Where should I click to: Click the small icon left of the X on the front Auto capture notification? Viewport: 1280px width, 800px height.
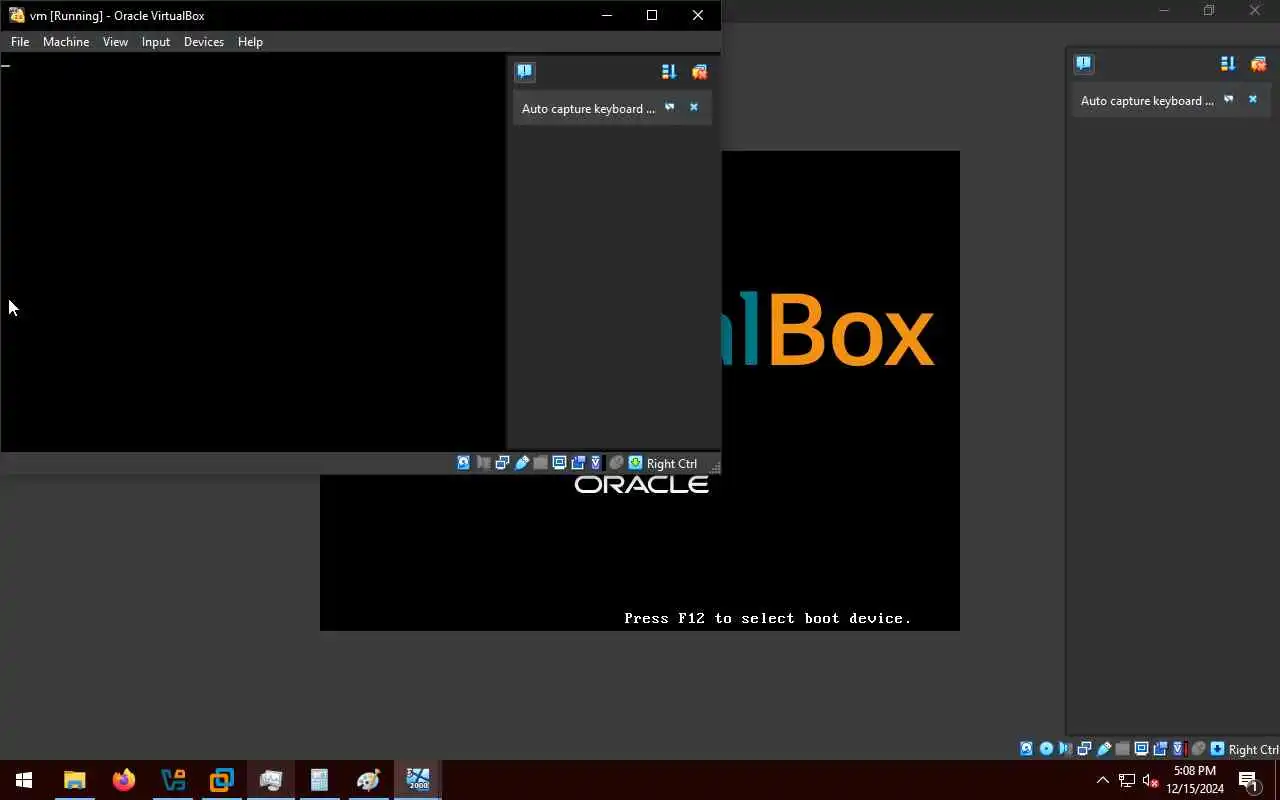[670, 107]
